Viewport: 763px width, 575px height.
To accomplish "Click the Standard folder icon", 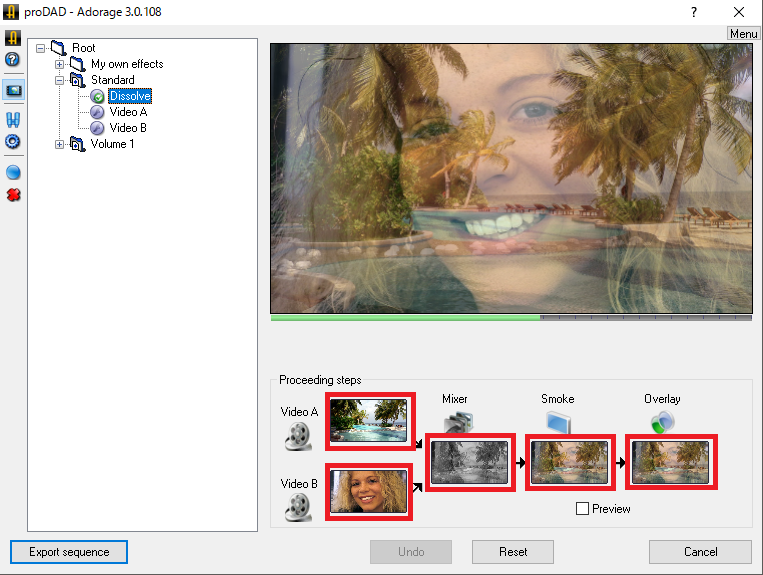I will 77,80.
